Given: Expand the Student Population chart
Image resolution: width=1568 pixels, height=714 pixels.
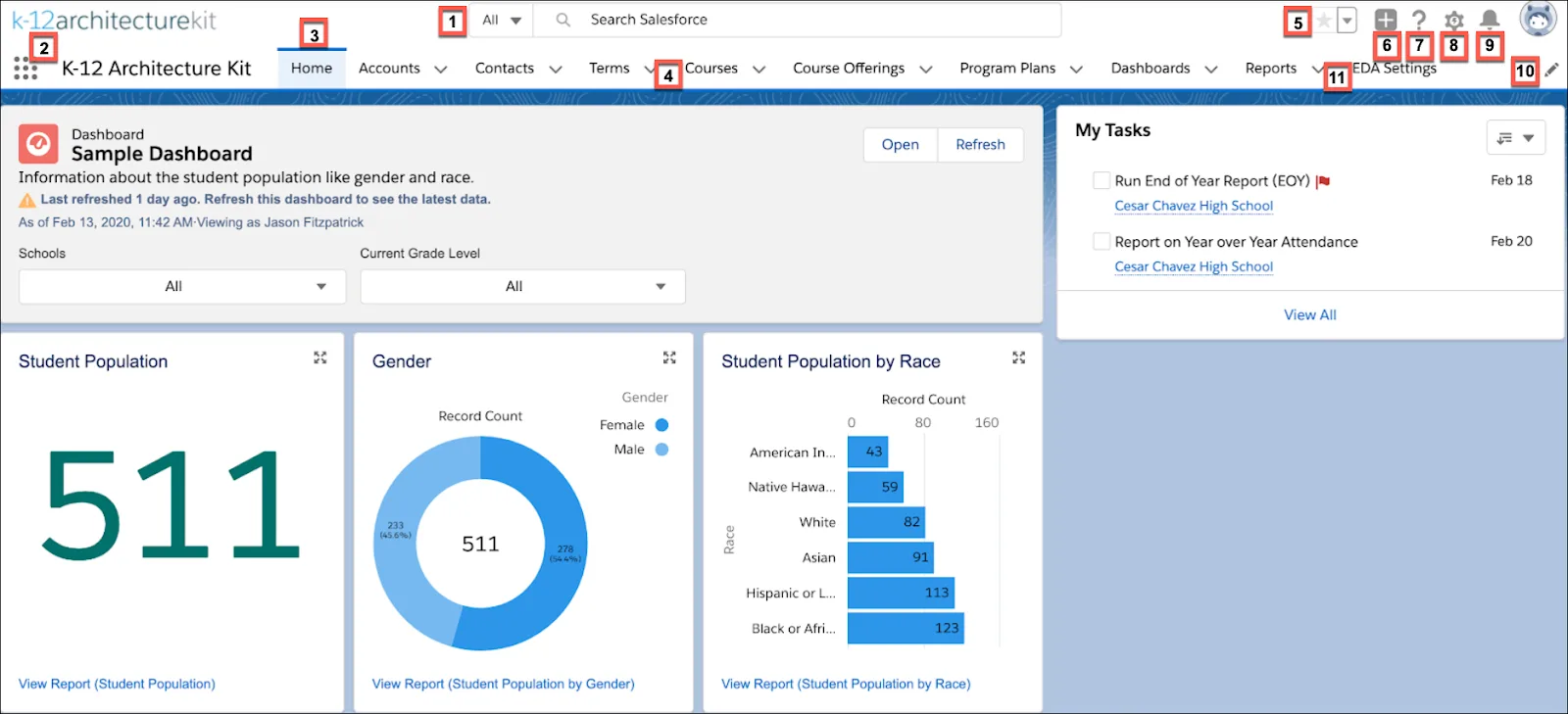Looking at the screenshot, I should [x=319, y=358].
